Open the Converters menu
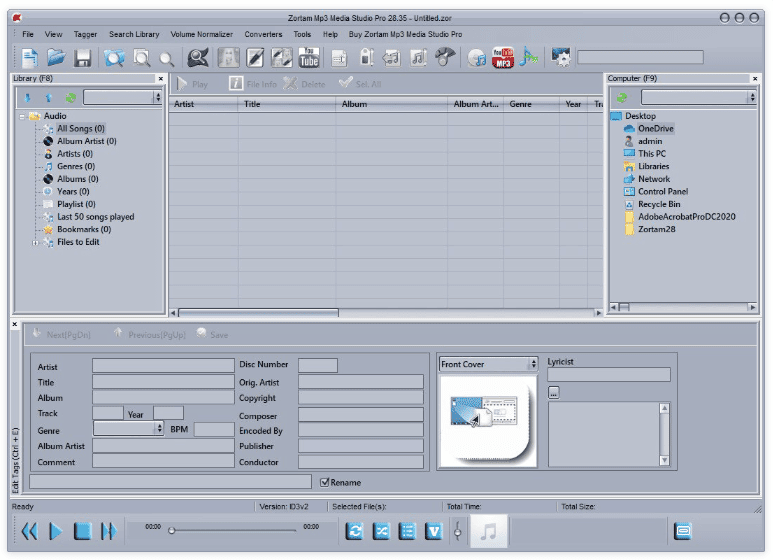 [263, 35]
